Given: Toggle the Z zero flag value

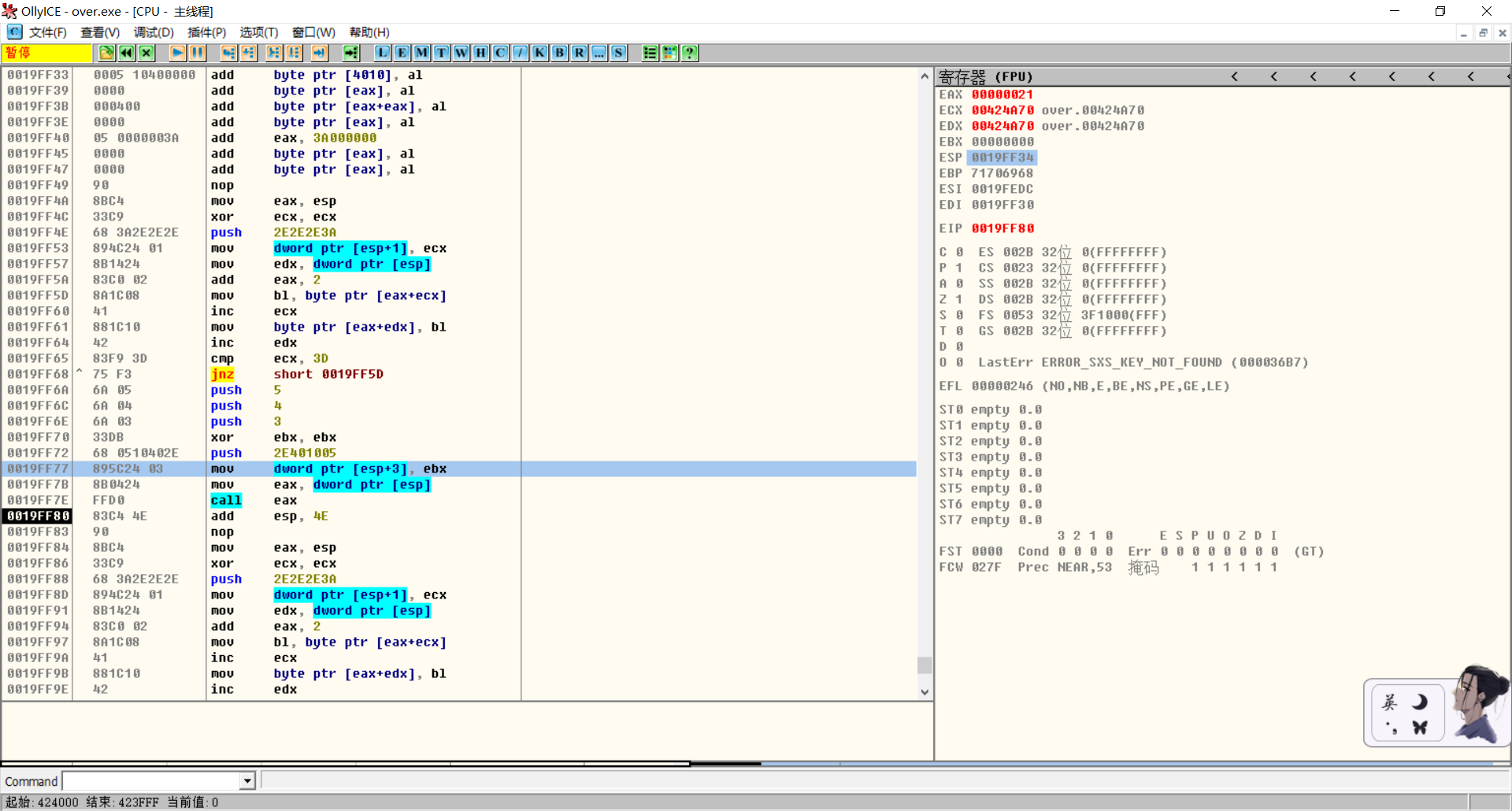Looking at the screenshot, I should click(959, 299).
